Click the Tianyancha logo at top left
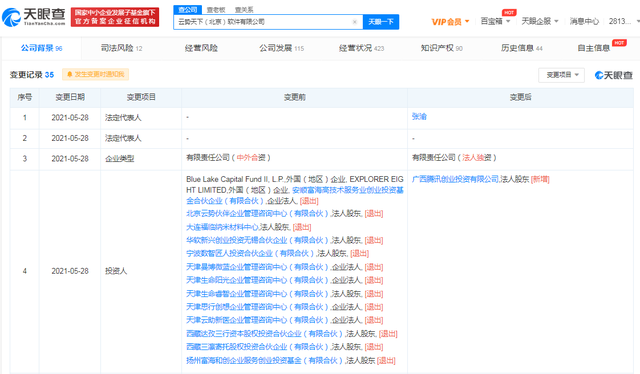This screenshot has width=640, height=374. point(33,17)
